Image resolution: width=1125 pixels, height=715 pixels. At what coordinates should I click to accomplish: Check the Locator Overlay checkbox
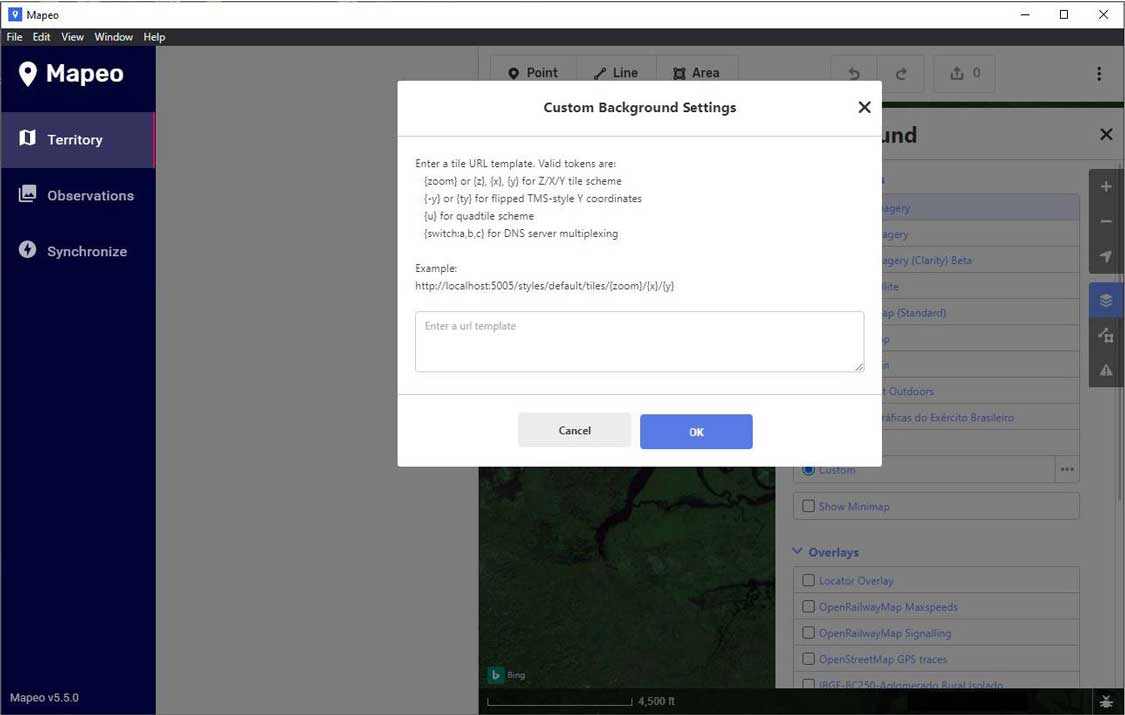point(809,580)
